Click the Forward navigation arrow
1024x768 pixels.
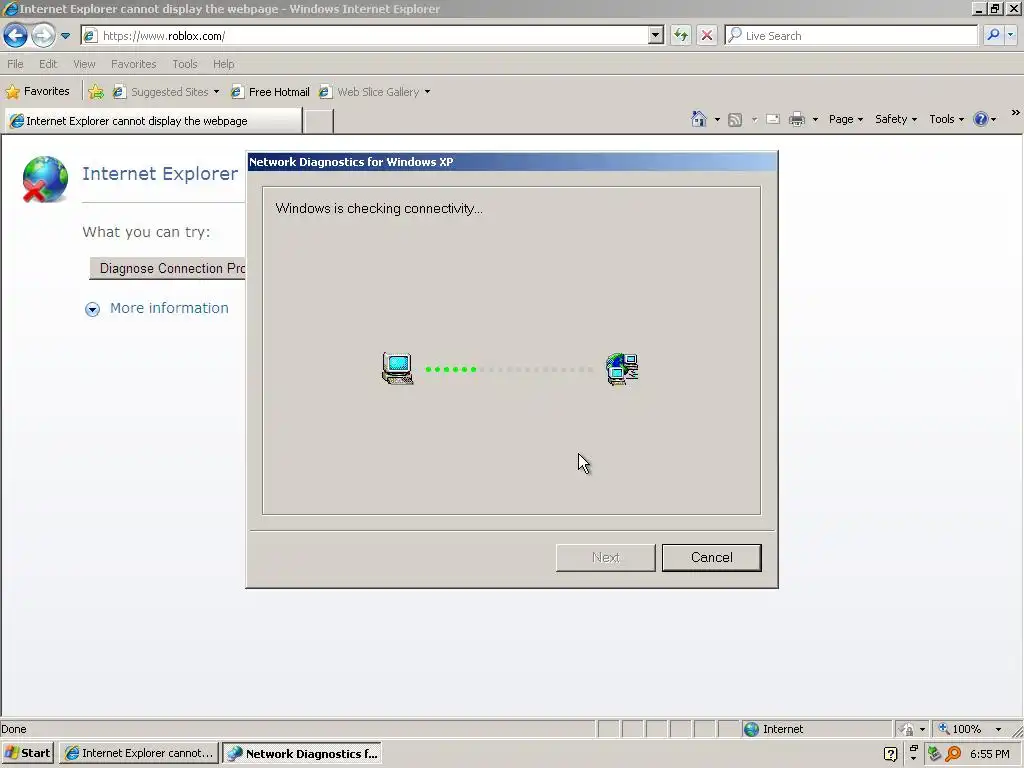pos(44,35)
